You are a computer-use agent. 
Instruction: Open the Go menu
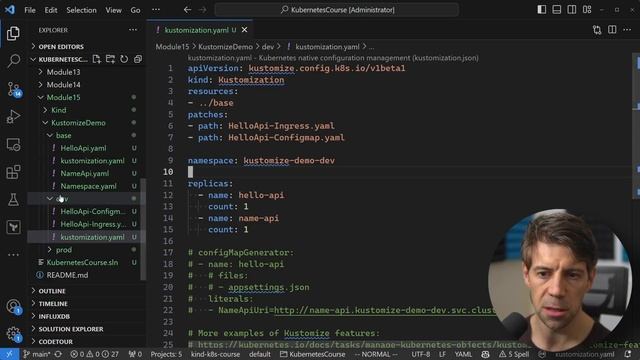point(135,10)
